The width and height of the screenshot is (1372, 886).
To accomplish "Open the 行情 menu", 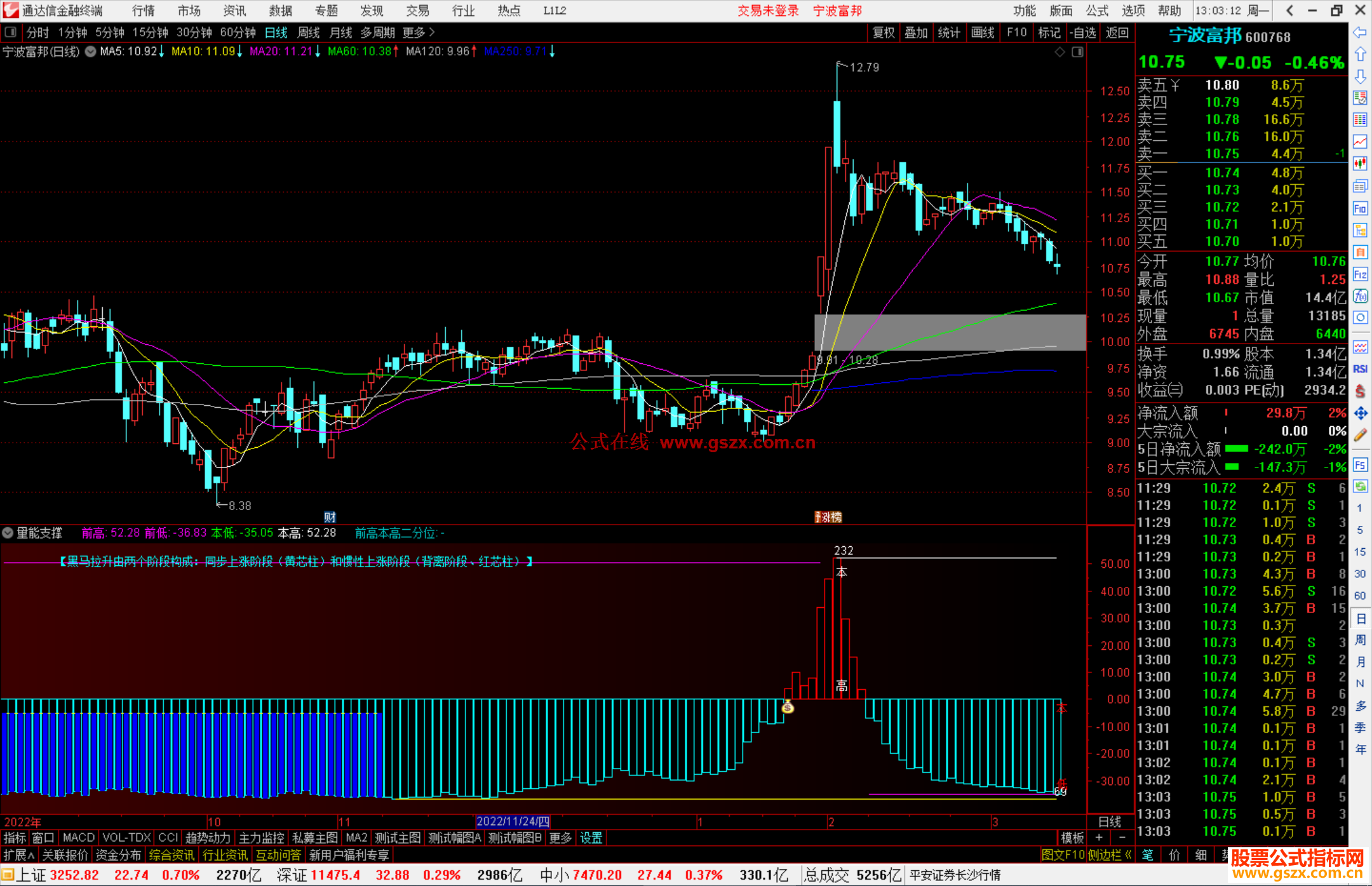I will coord(144,11).
